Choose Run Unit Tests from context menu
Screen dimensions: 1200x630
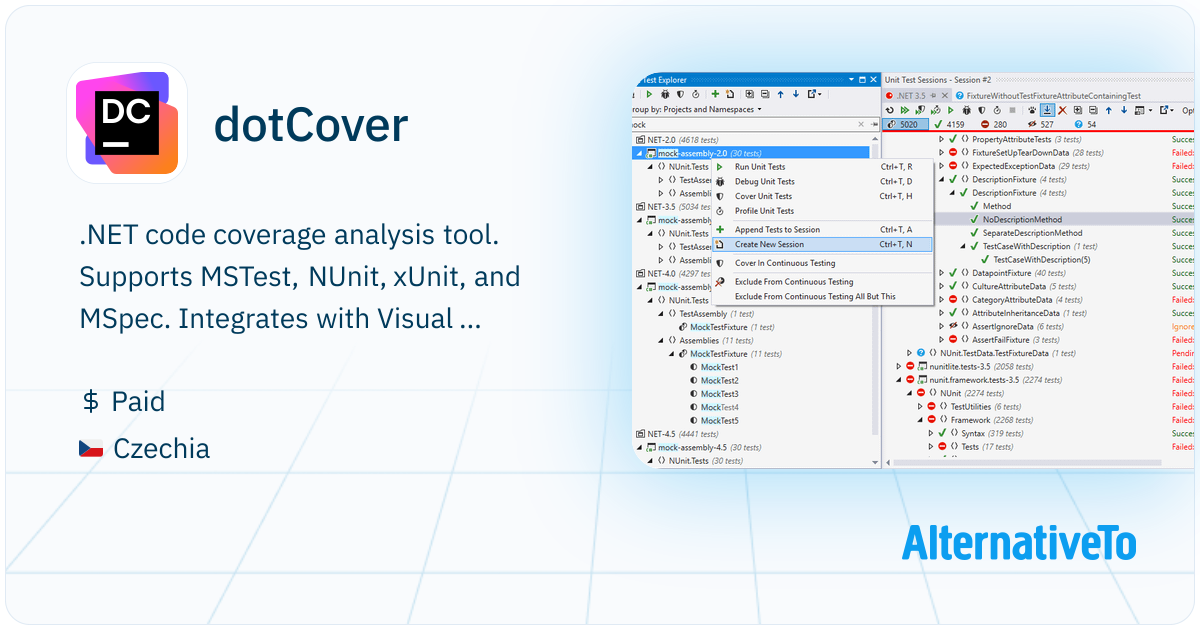pos(823,167)
